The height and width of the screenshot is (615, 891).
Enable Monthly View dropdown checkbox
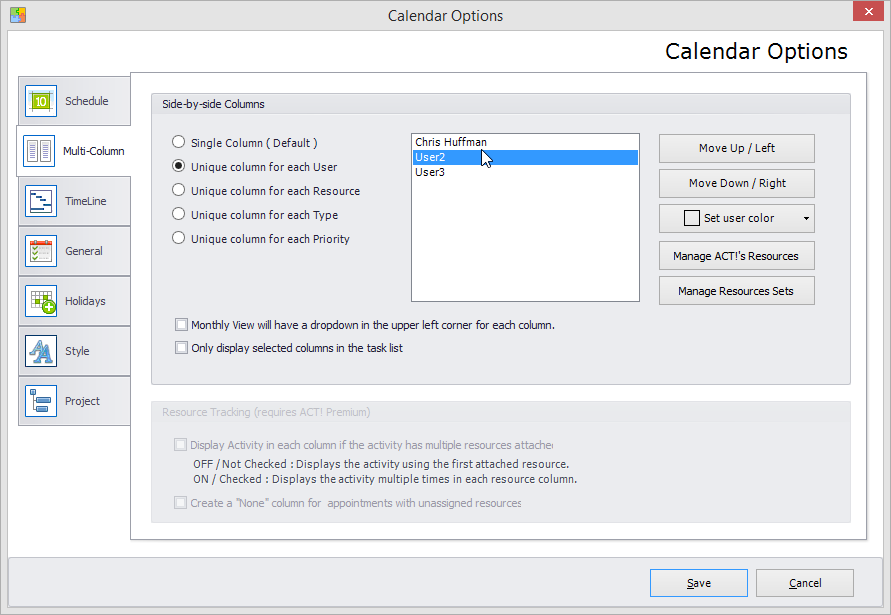181,325
